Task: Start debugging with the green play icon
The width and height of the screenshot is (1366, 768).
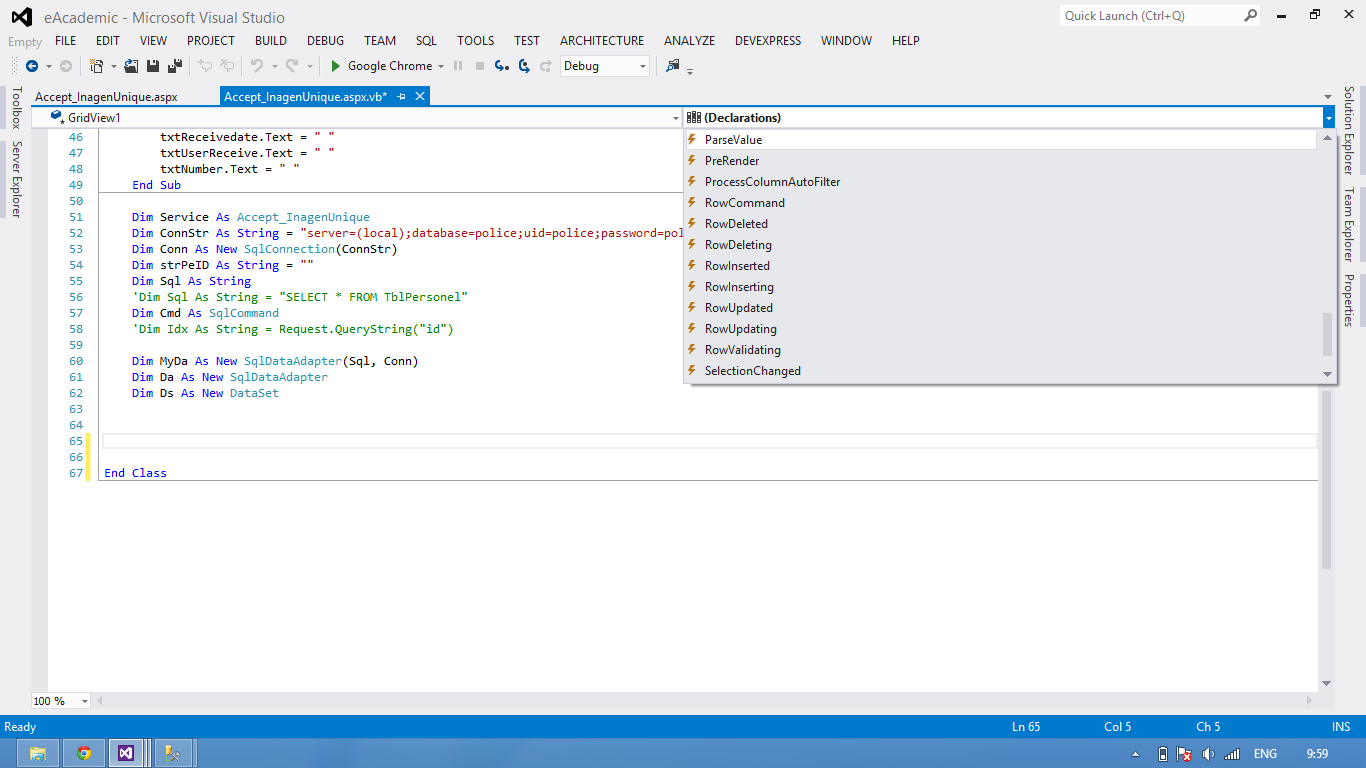Action: pyautogui.click(x=336, y=66)
